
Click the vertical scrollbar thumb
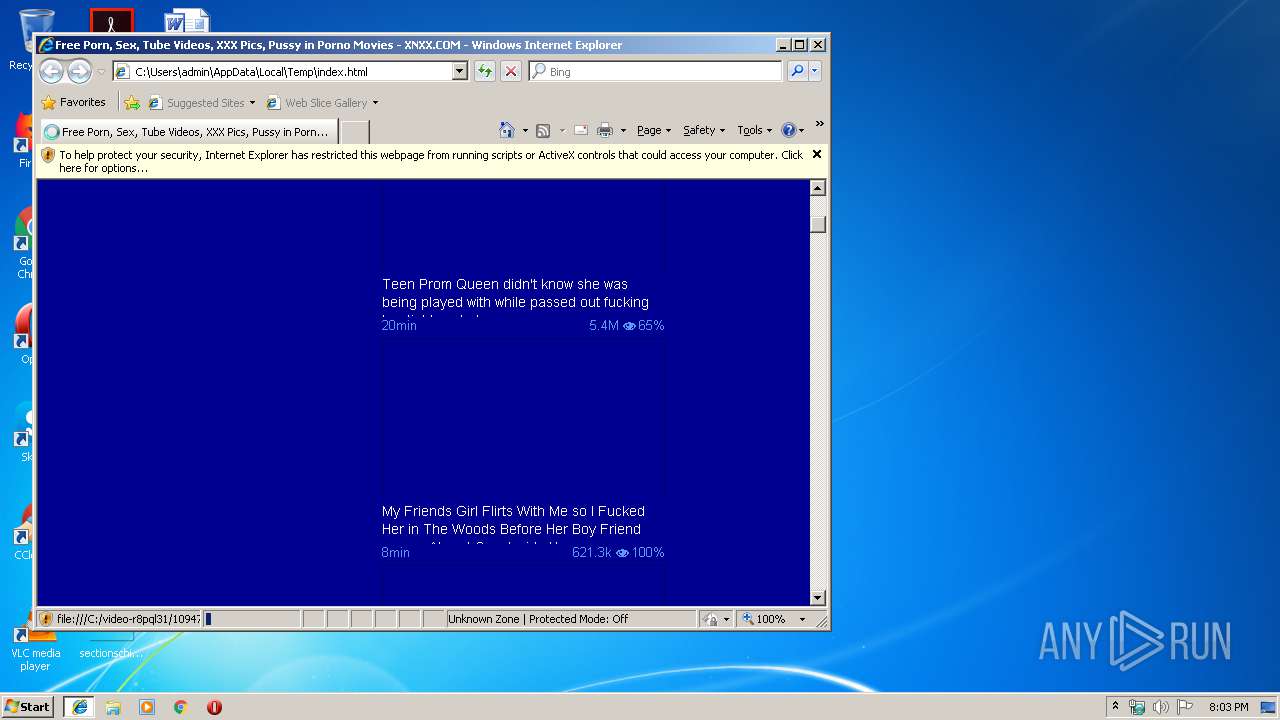click(818, 224)
